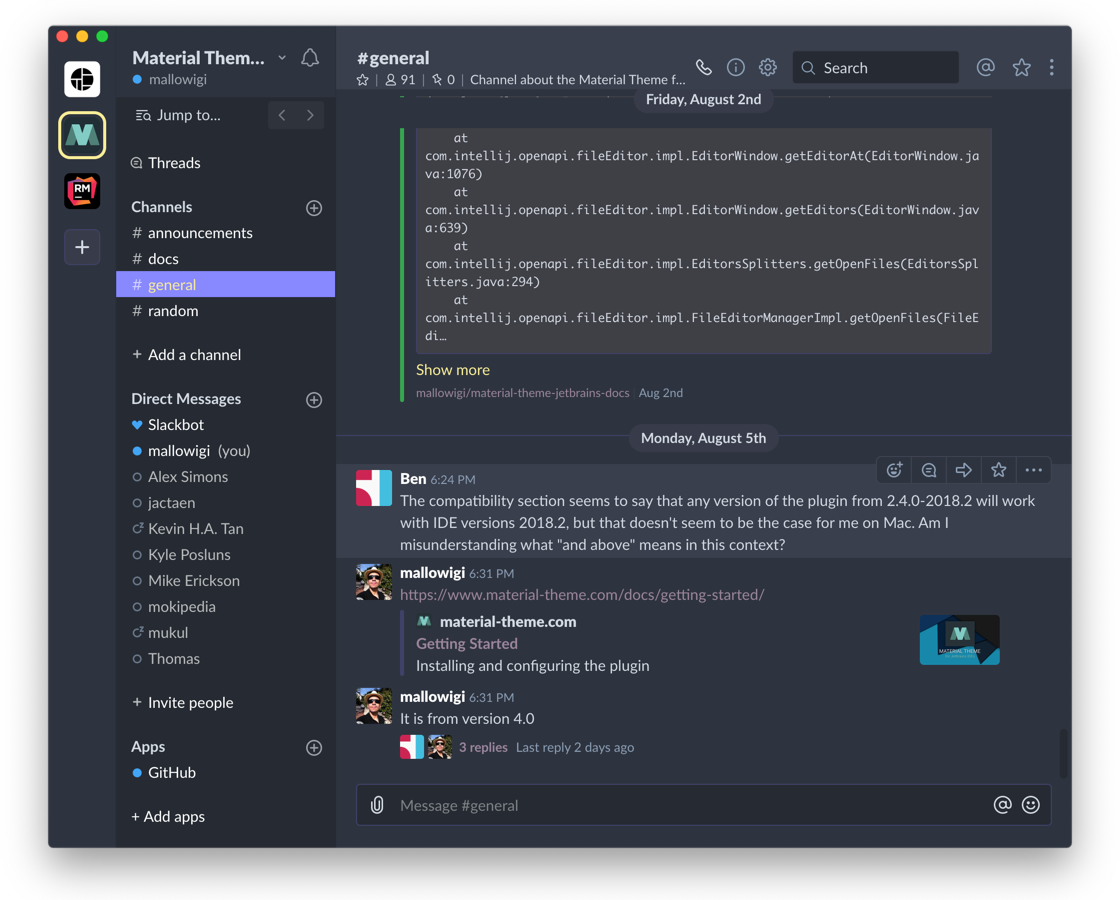
Task: Click the Friday, August 2nd date header
Action: click(704, 99)
